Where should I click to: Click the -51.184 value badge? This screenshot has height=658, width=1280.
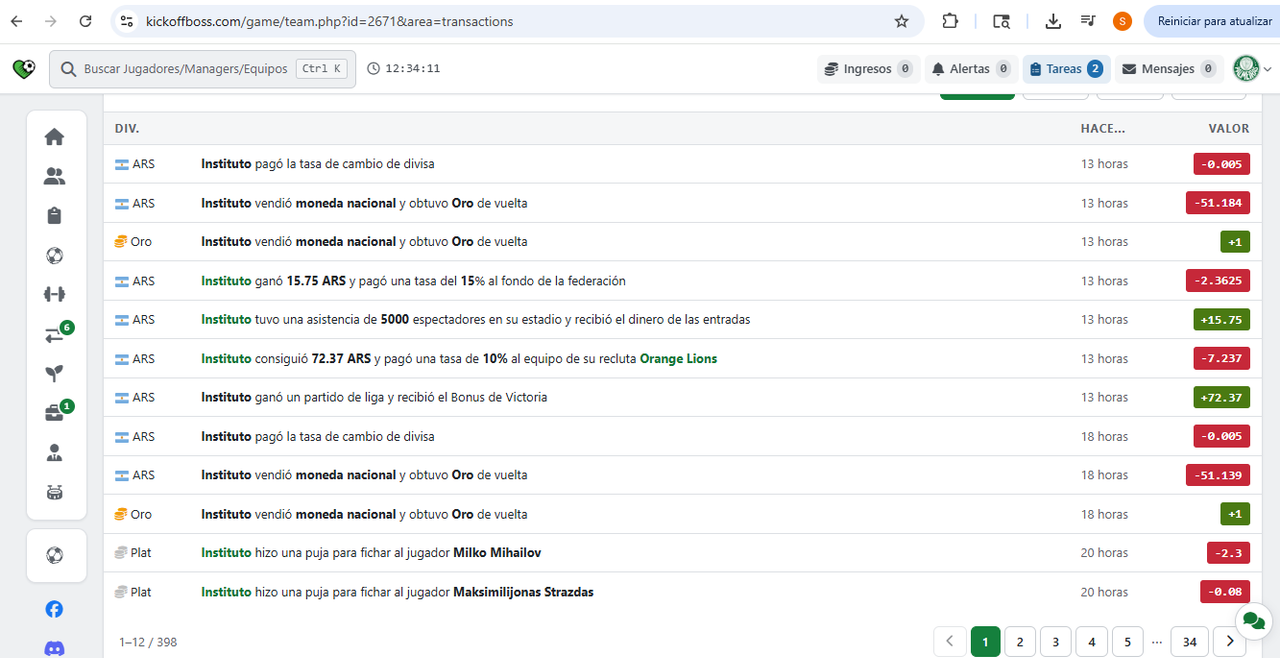click(x=1218, y=203)
